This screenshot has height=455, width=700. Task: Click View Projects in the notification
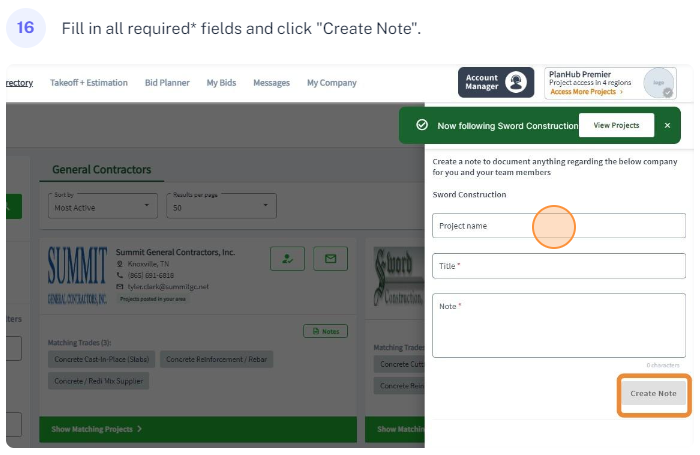pyautogui.click(x=616, y=125)
